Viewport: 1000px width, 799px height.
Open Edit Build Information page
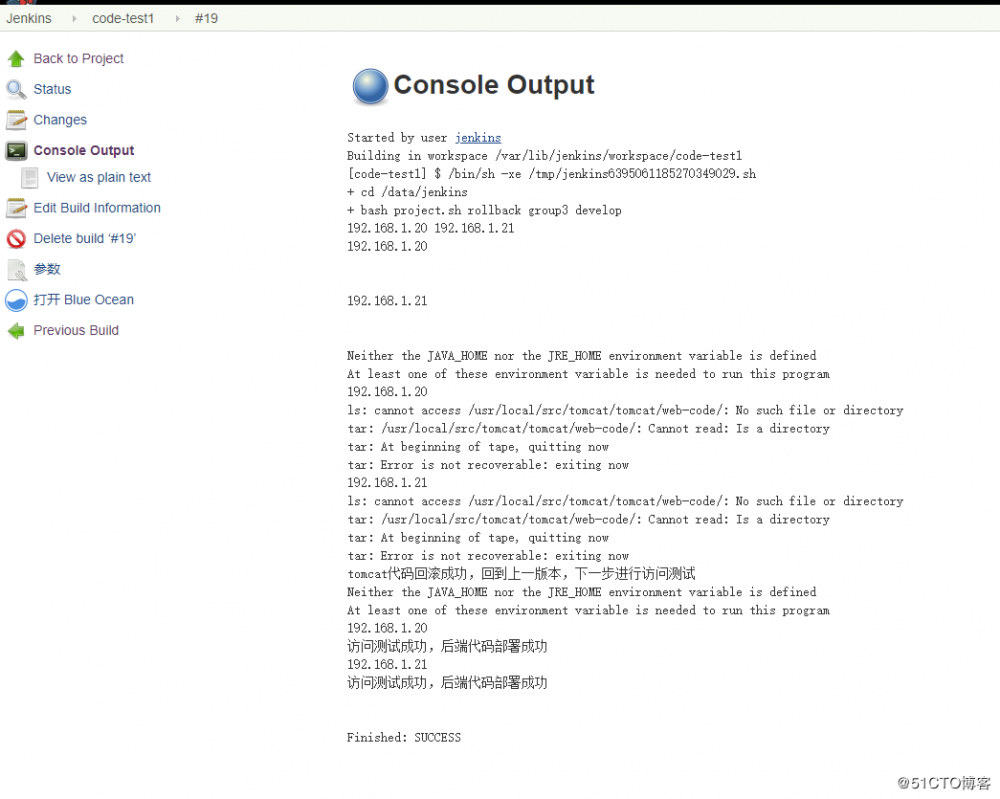tap(97, 208)
